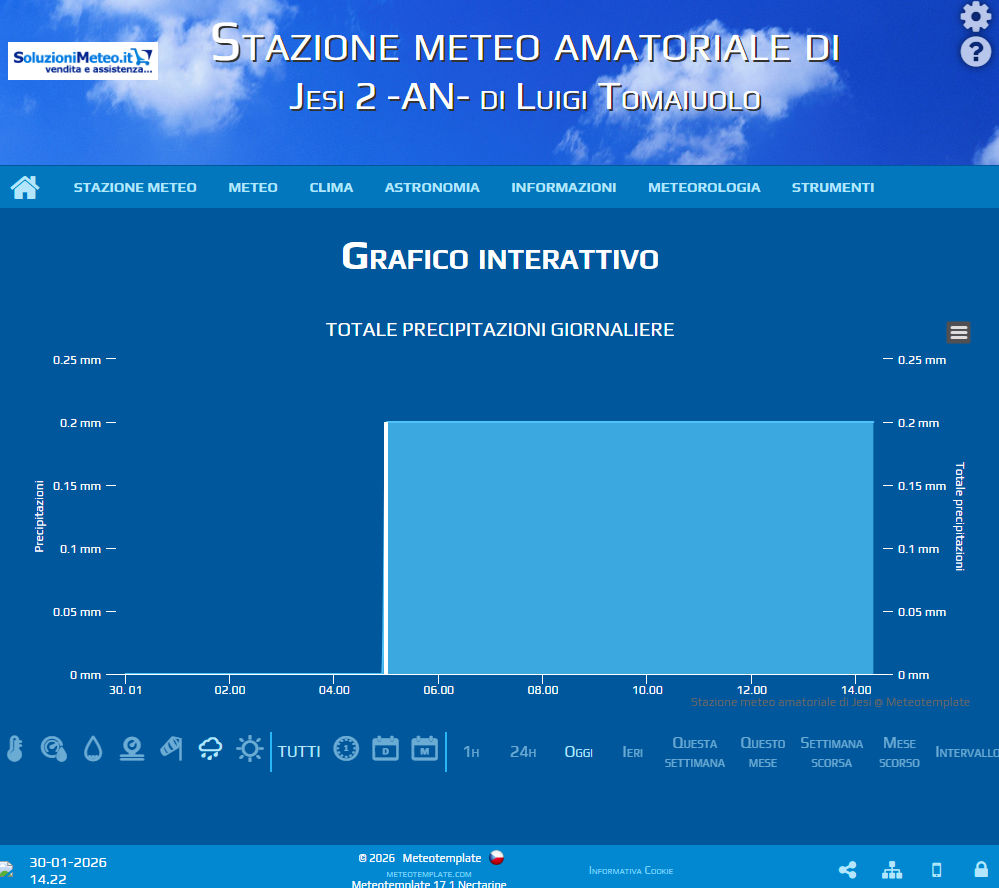Click the padlock login icon
This screenshot has height=888, width=999.
tap(981, 870)
